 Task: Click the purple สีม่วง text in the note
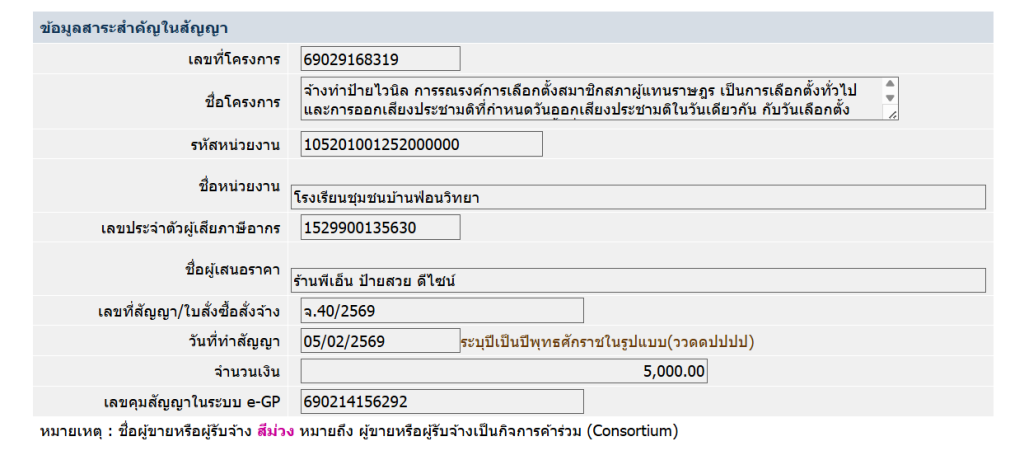276,432
